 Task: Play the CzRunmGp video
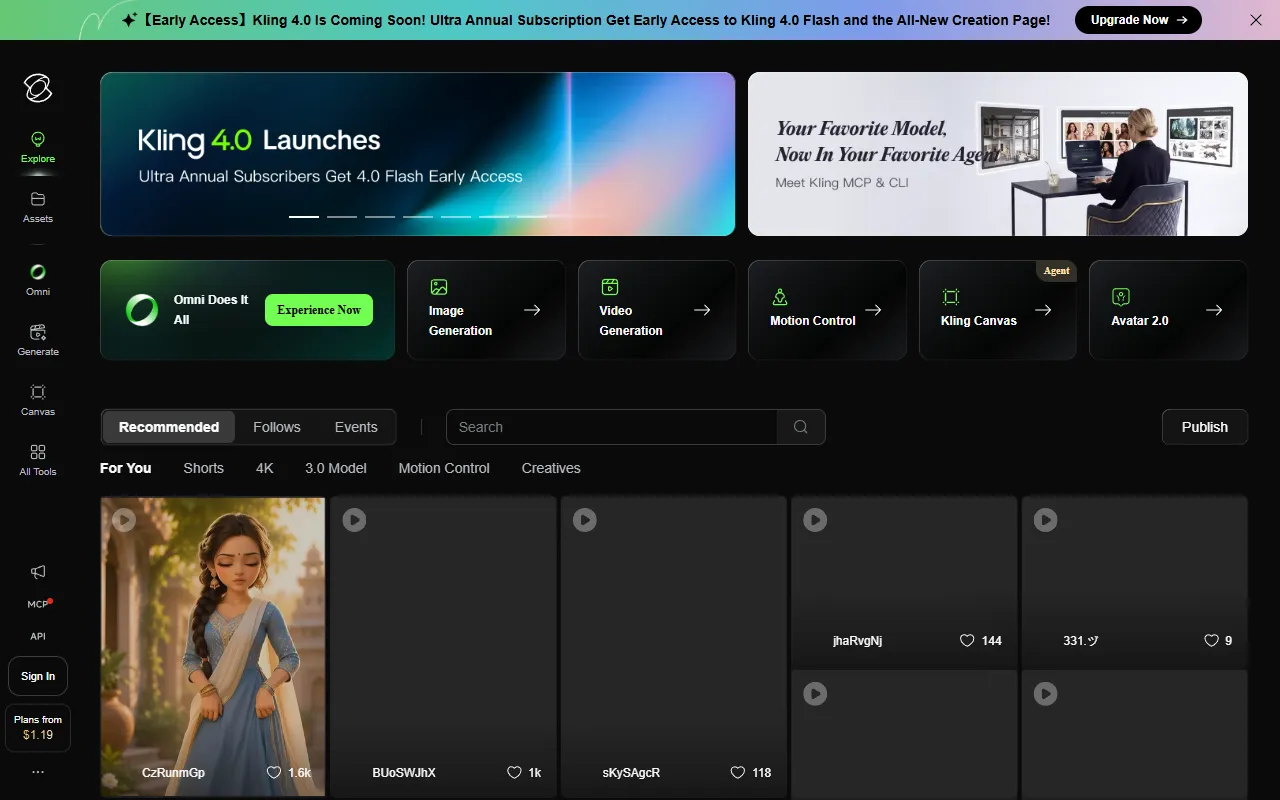pyautogui.click(x=124, y=520)
